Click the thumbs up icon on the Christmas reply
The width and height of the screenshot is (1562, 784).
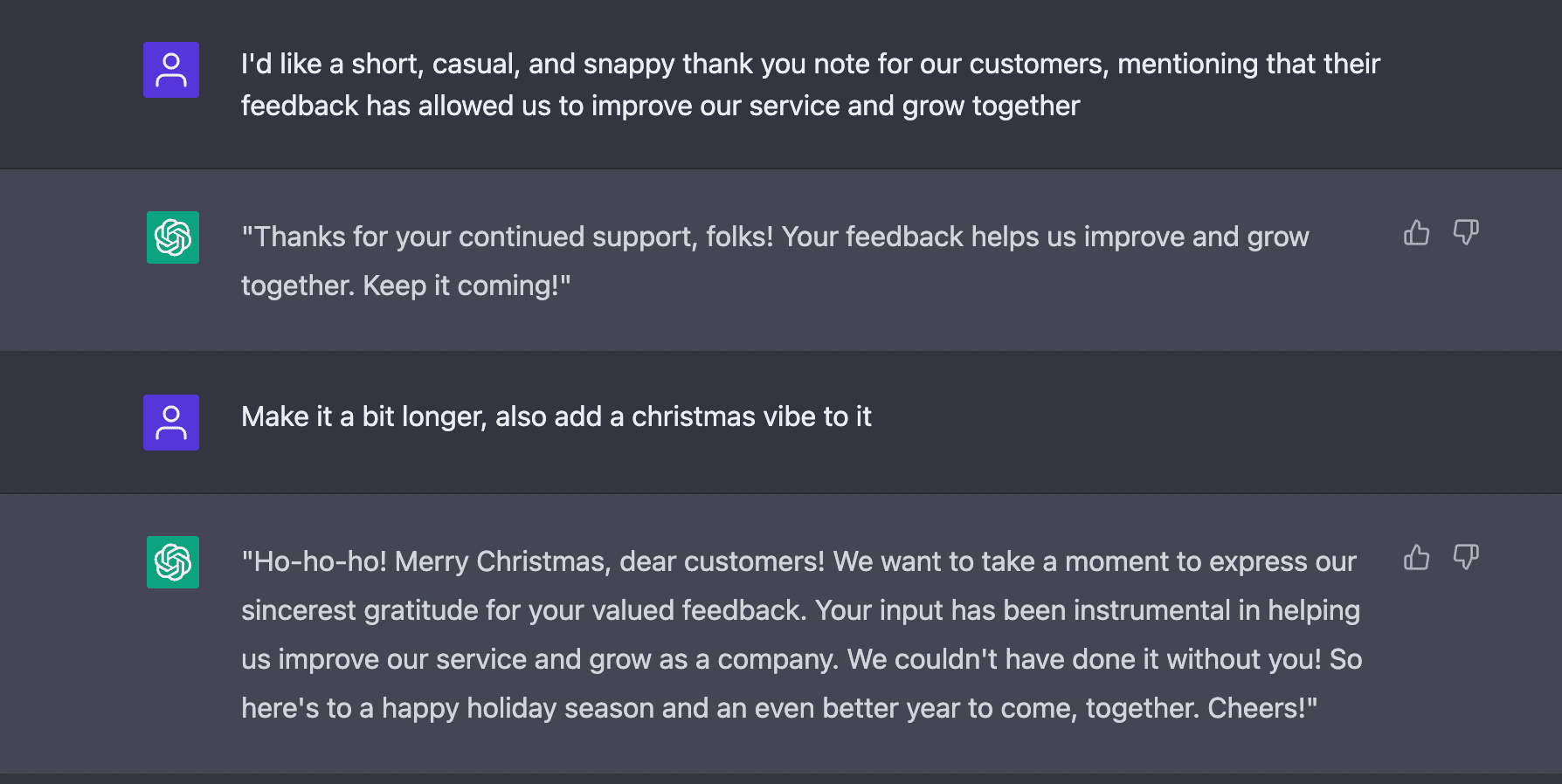click(x=1417, y=558)
